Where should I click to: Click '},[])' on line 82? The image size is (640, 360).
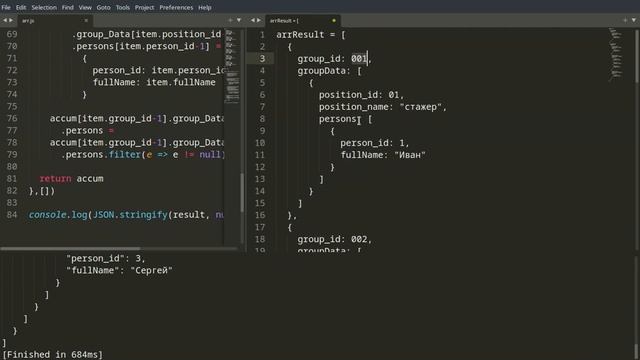tap(41, 191)
